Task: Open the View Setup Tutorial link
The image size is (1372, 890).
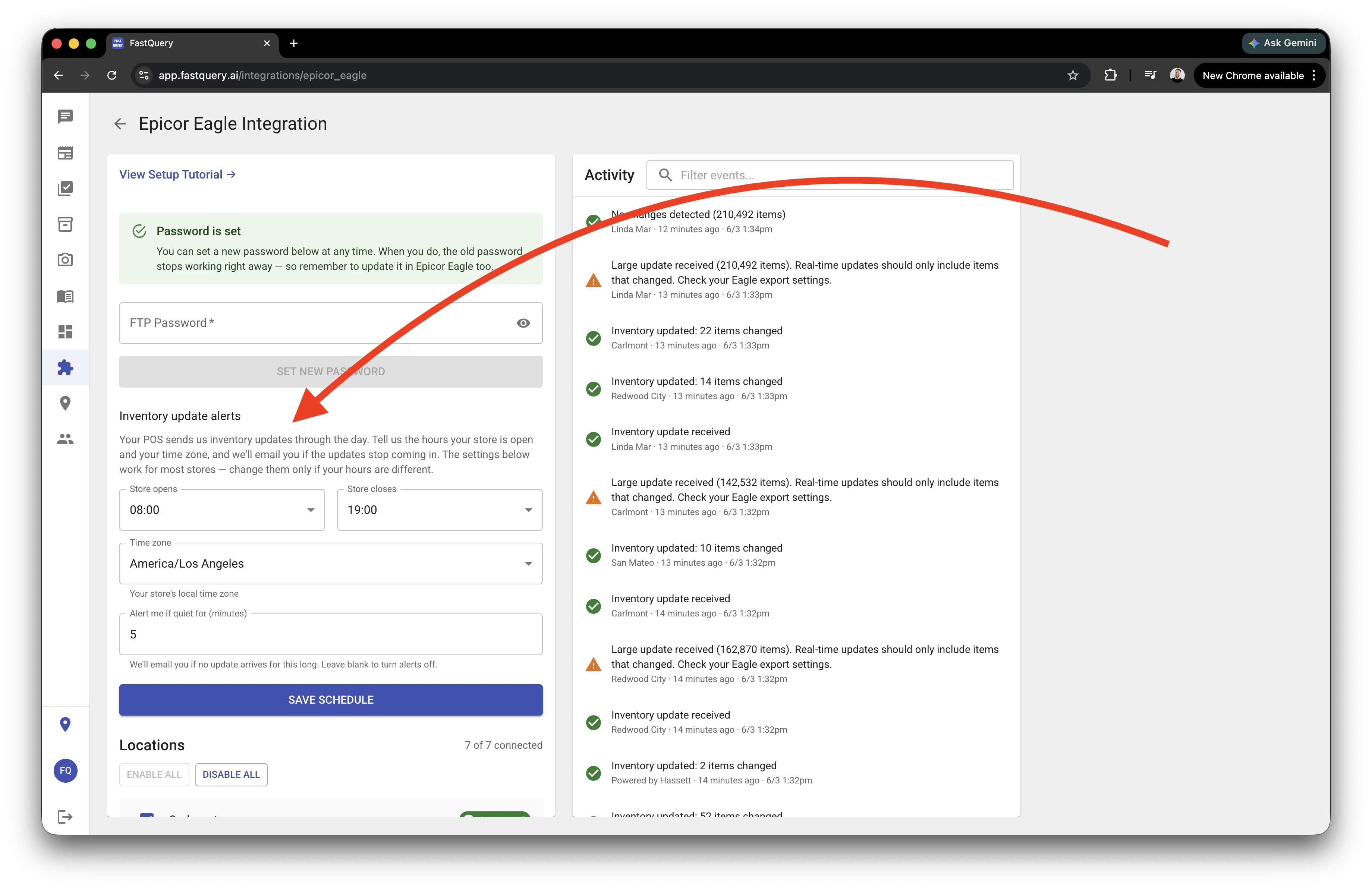Action: coord(177,175)
